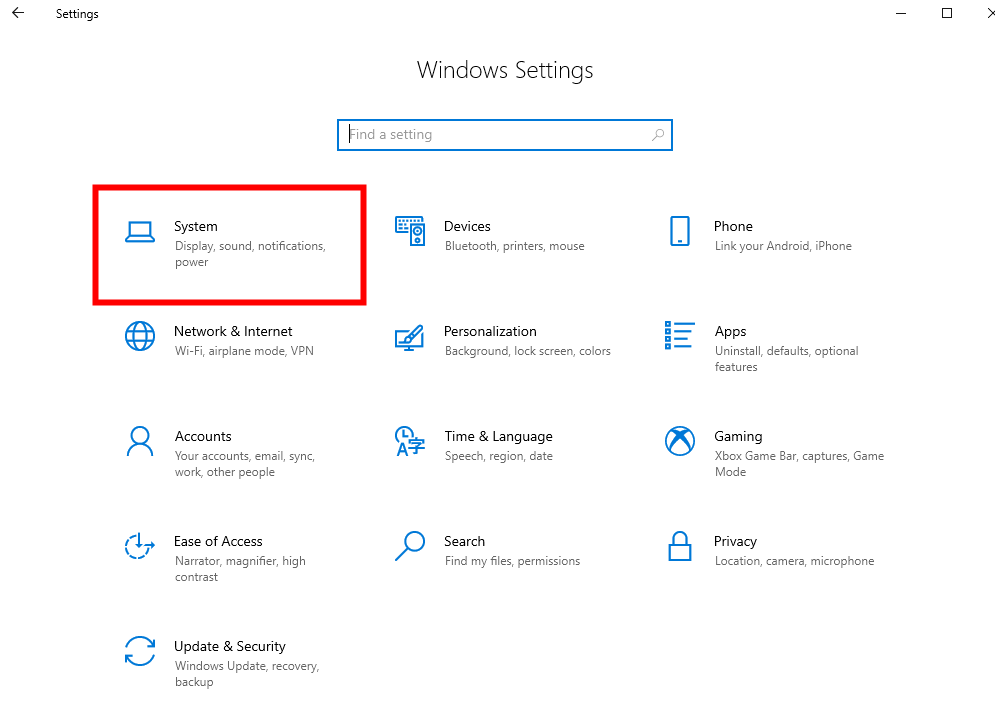The height and width of the screenshot is (715, 995).
Task: Click the Network & Internet globe icon
Action: pos(140,336)
